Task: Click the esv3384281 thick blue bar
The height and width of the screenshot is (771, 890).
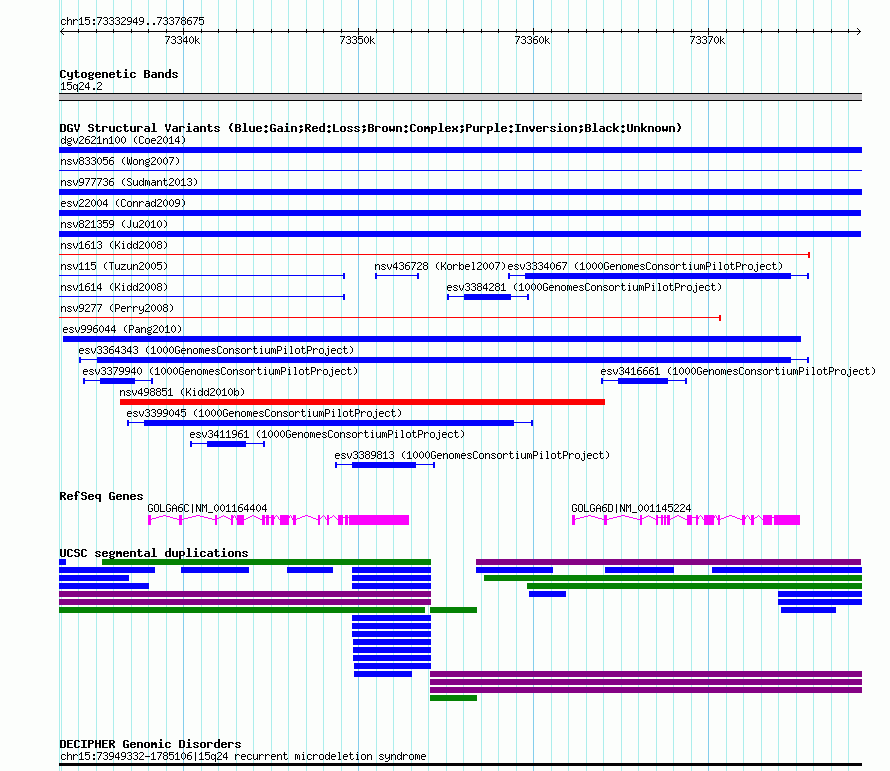Action: point(488,297)
